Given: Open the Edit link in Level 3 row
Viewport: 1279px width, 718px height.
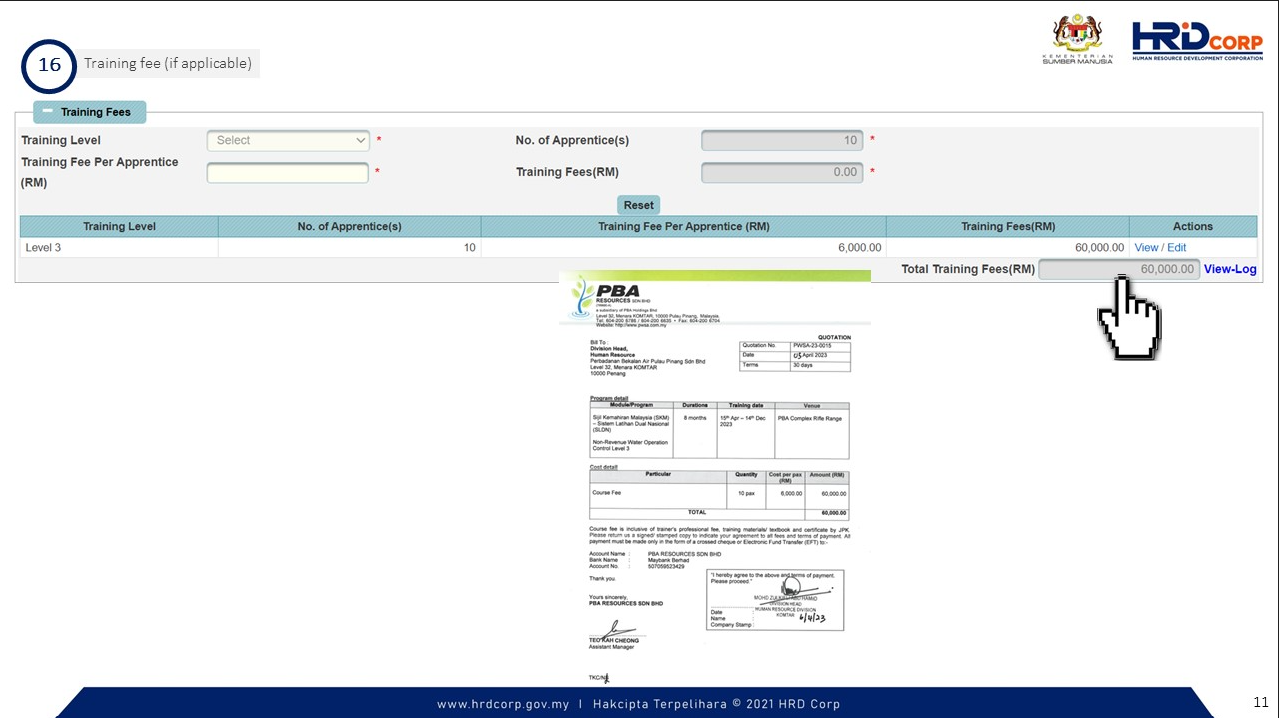Looking at the screenshot, I should (1177, 247).
